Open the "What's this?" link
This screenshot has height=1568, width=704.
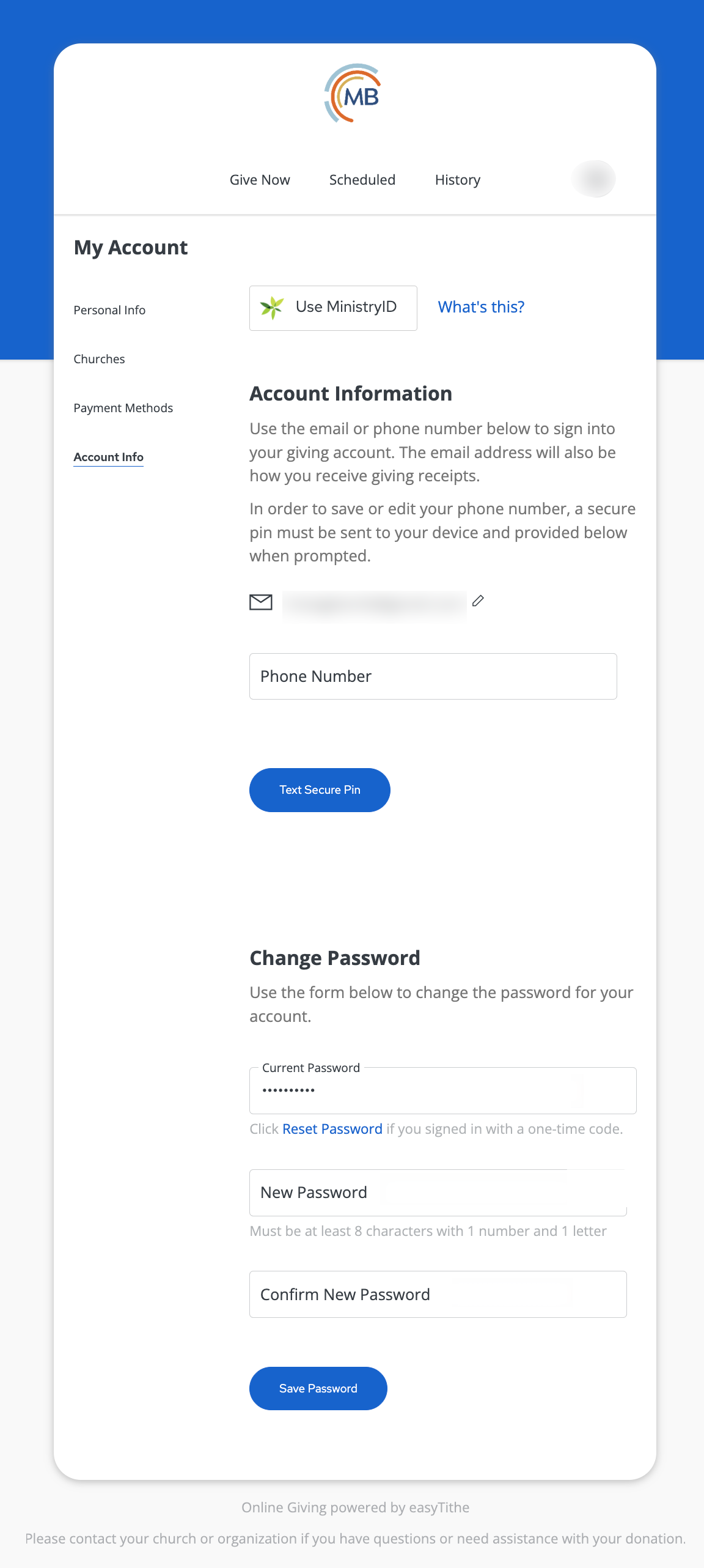pos(481,307)
